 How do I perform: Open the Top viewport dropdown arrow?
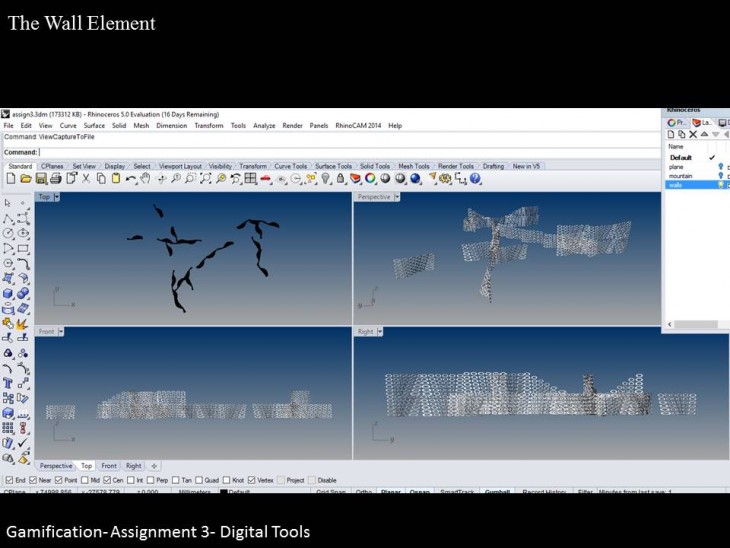coord(57,197)
